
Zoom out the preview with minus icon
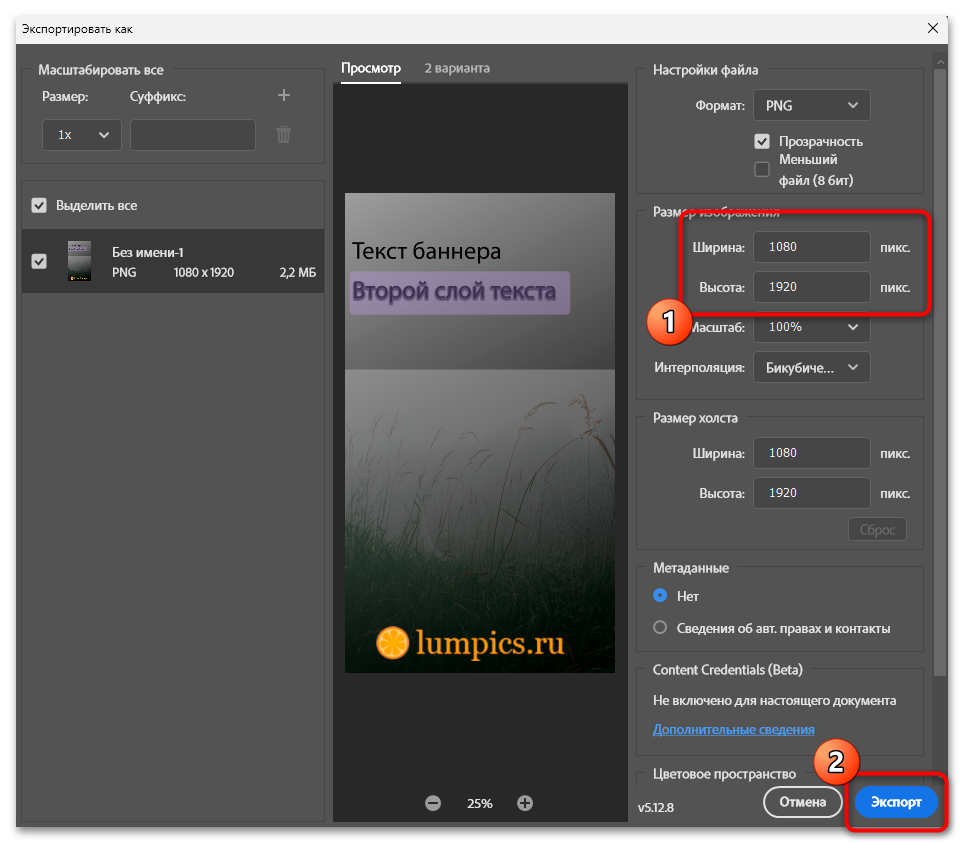(433, 803)
